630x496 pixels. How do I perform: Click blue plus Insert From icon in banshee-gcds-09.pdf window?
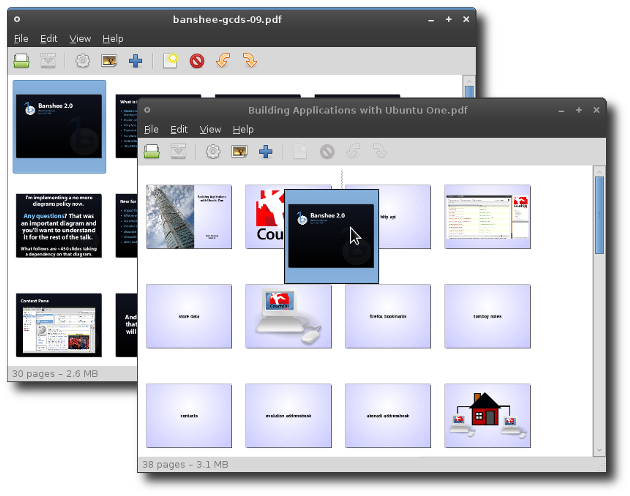[135, 61]
